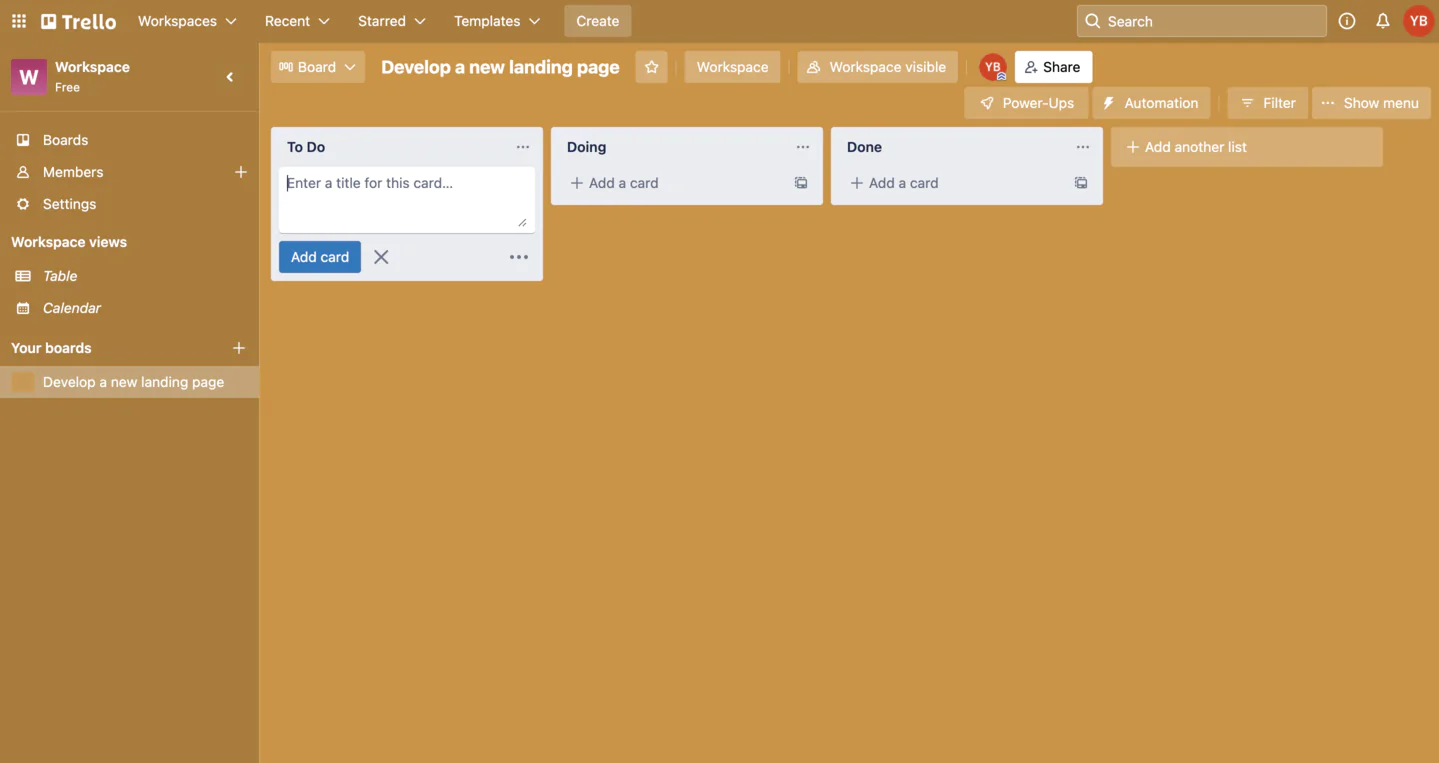Star the Develop a new landing page board
The image size is (1439, 763).
pyautogui.click(x=650, y=66)
